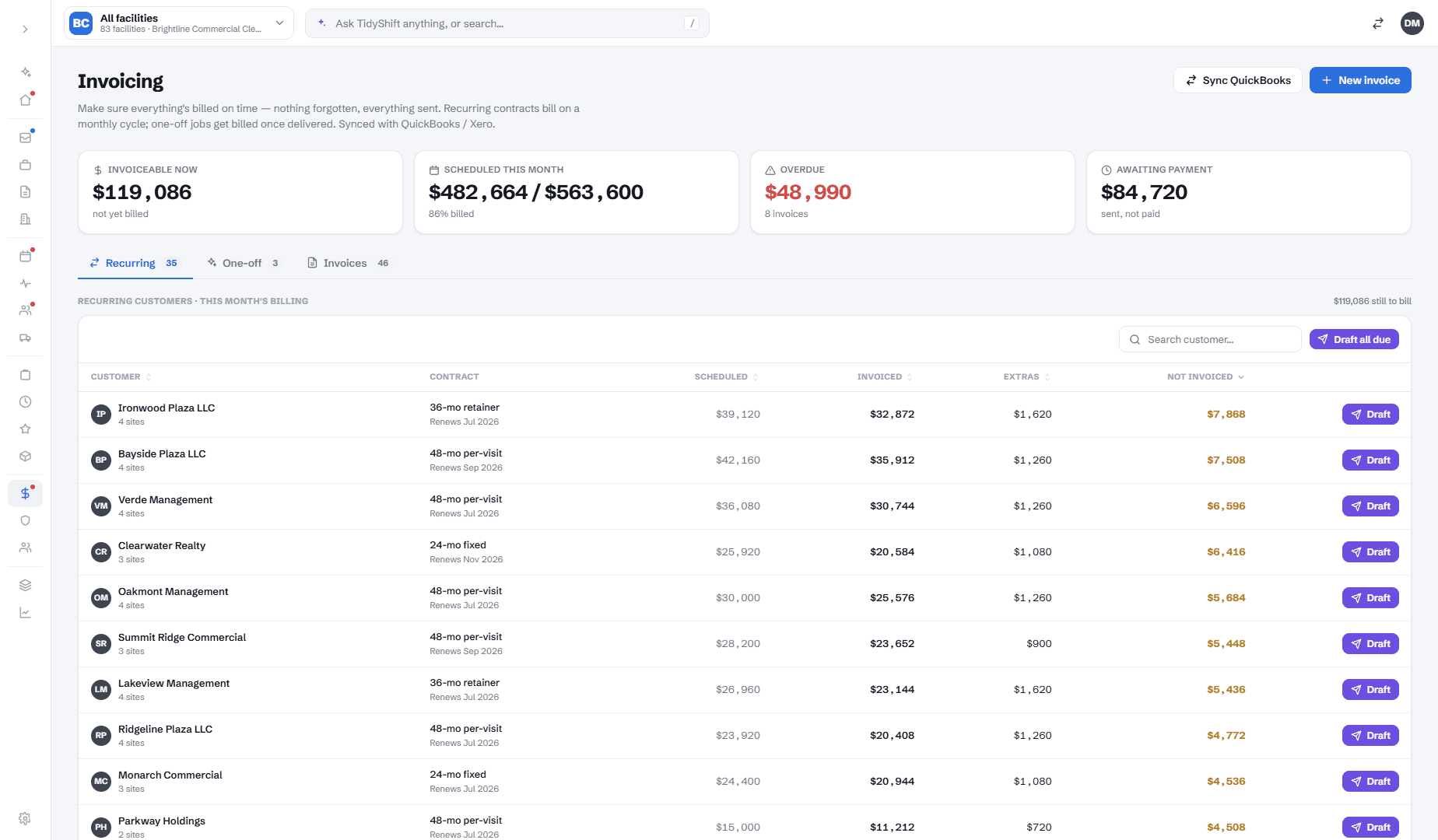Click the Monarch Commercial customer name
The image size is (1438, 840).
pyautogui.click(x=170, y=775)
